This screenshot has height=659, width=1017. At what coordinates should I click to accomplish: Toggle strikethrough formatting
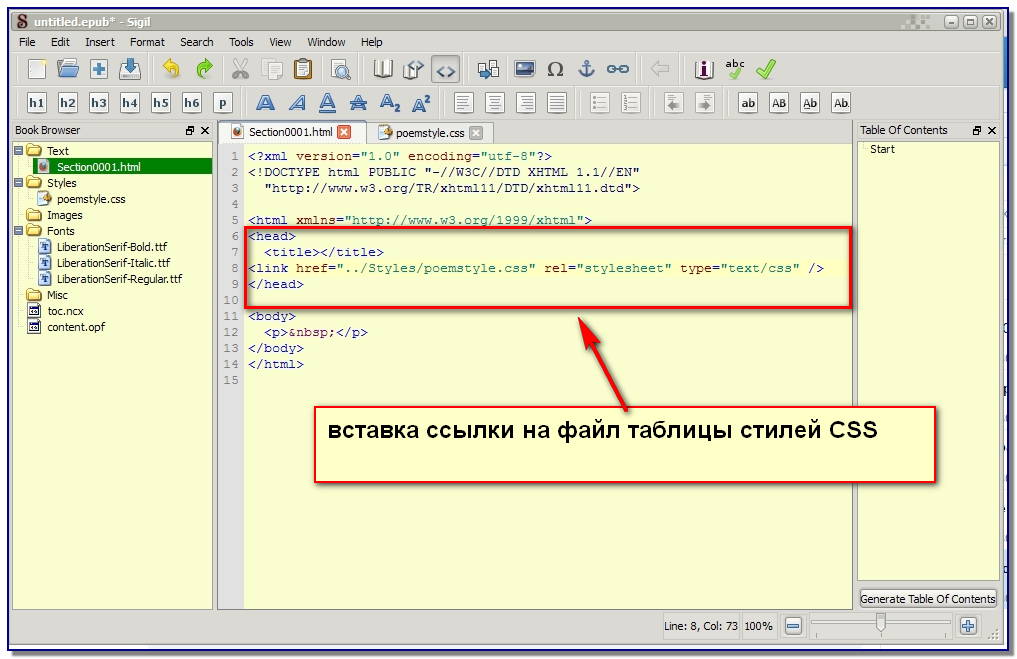click(x=358, y=102)
